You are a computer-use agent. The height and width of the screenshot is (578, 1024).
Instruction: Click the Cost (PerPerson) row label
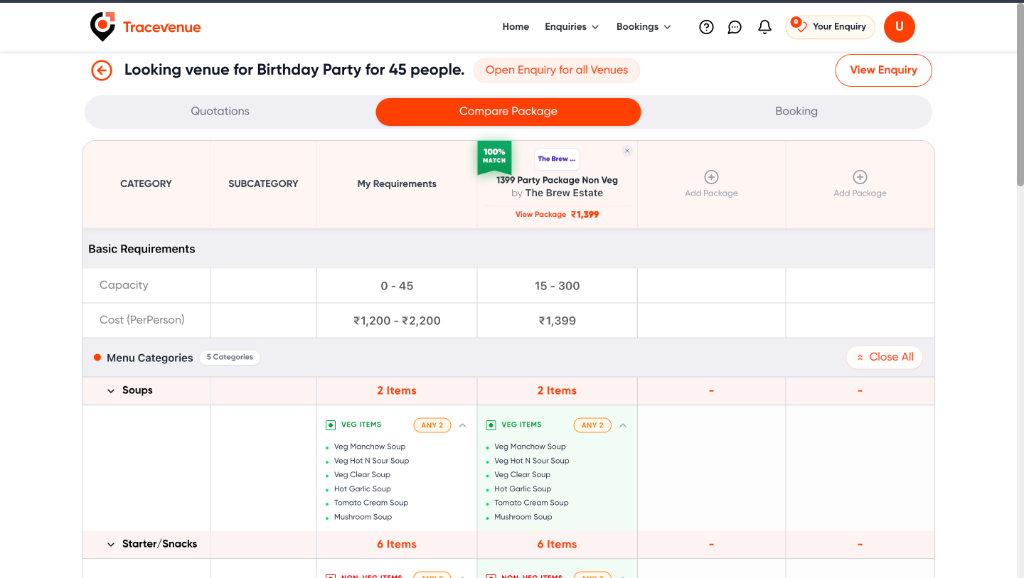tap(142, 319)
